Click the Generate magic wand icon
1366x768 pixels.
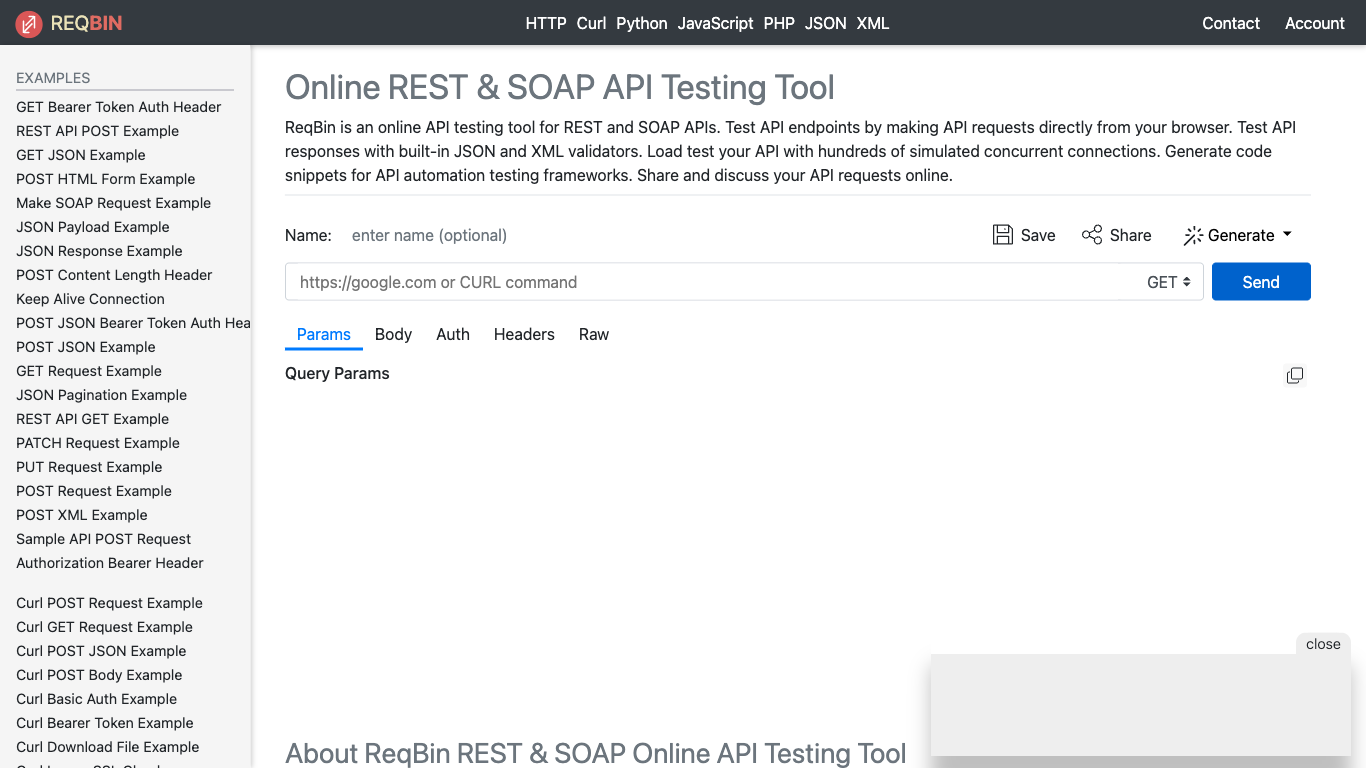pyautogui.click(x=1193, y=236)
